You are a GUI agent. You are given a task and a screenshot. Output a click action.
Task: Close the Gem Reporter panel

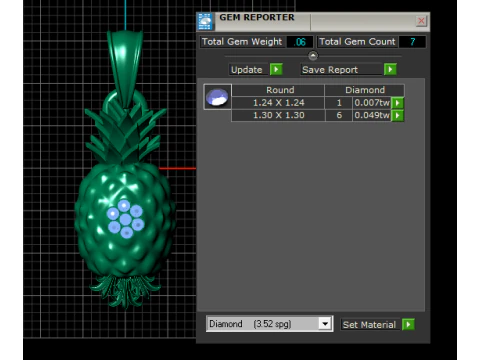(421, 21)
